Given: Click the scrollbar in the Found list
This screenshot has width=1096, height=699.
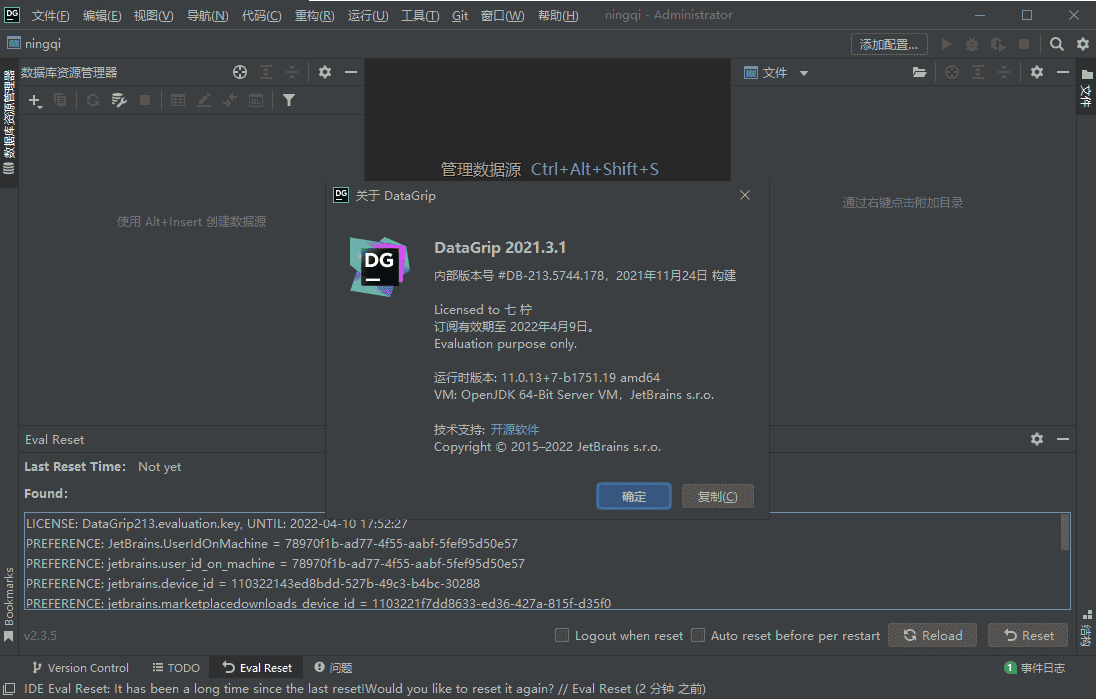Looking at the screenshot, I should (1064, 535).
